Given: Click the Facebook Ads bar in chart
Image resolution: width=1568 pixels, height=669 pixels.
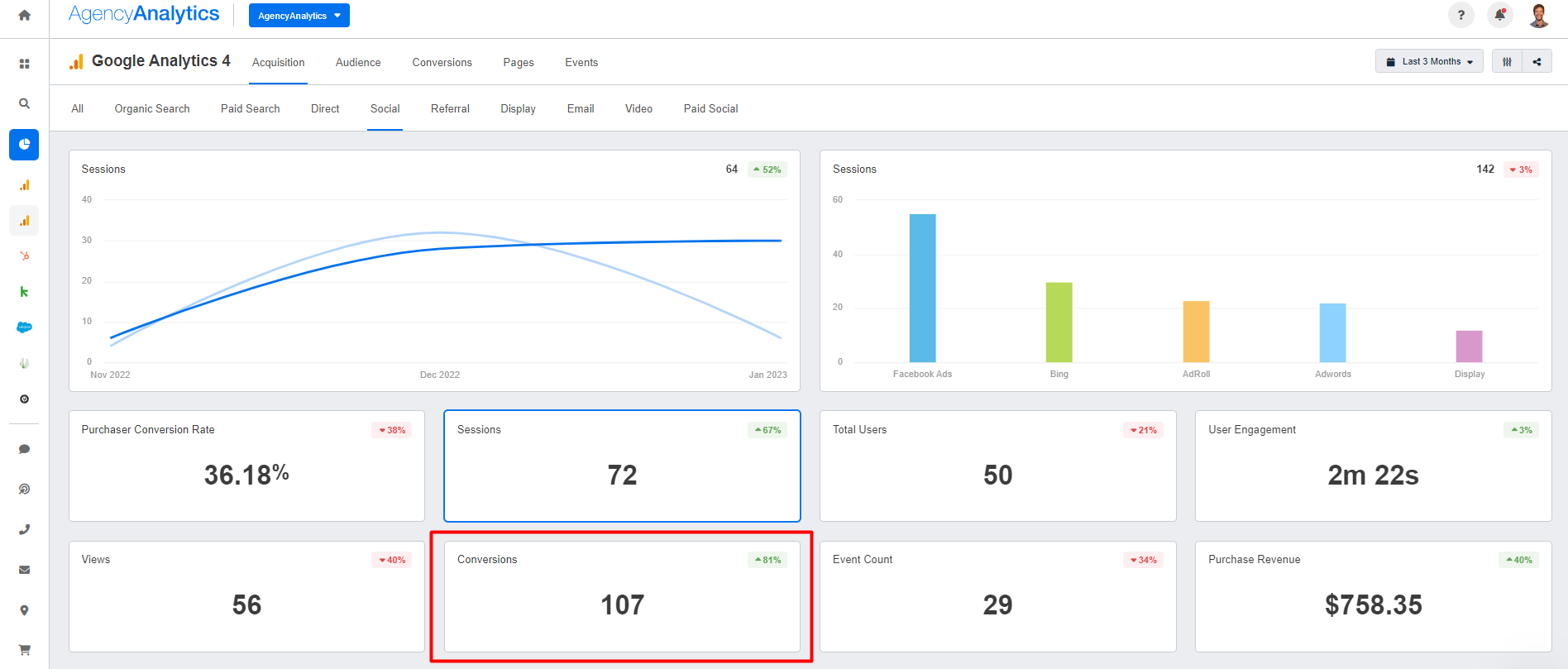Looking at the screenshot, I should pos(922,288).
